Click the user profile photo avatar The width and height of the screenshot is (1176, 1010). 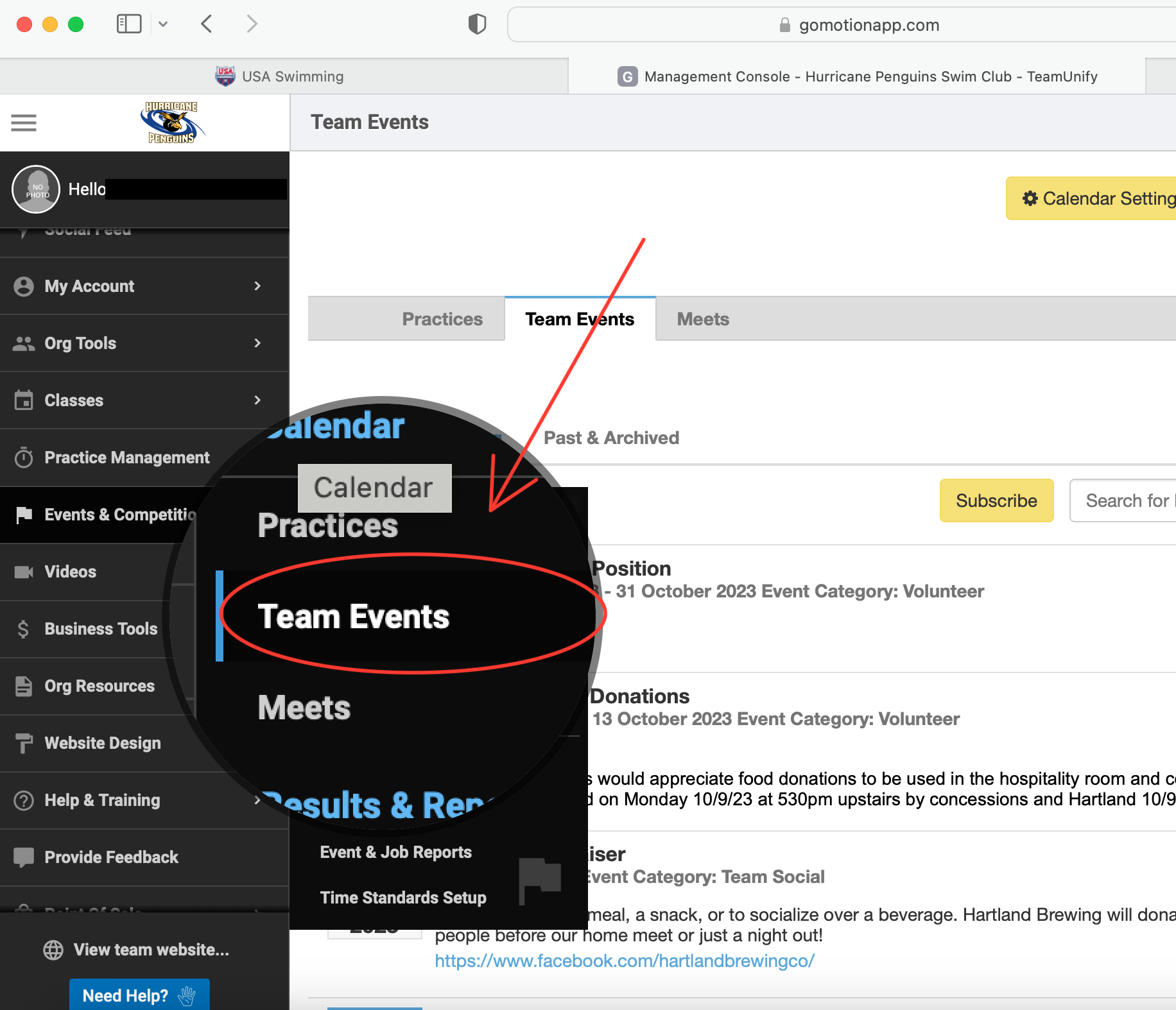[36, 189]
